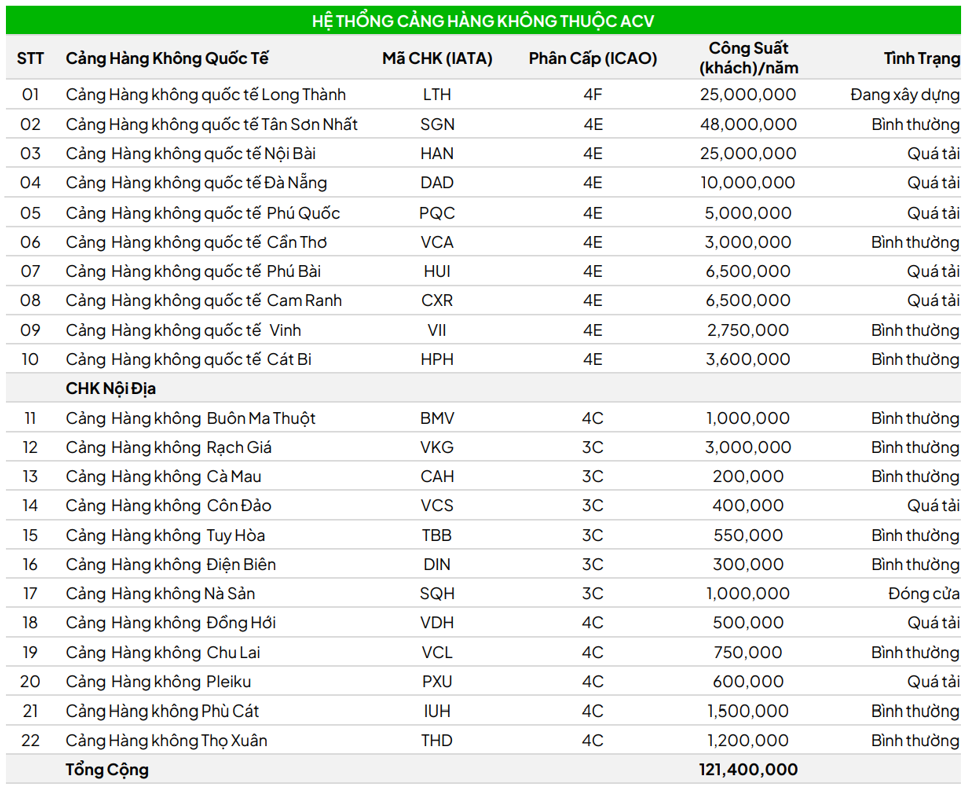Select the 'Cảng Hàng Không Quốc Tế' column header
967x788 pixels.
point(167,58)
